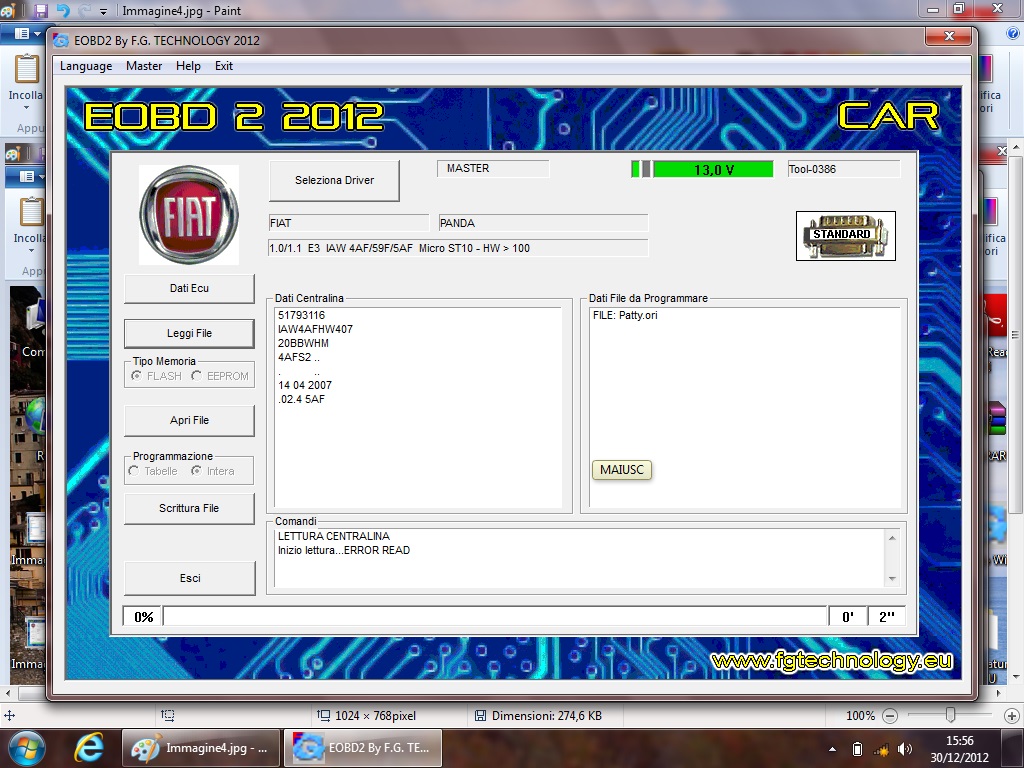Click the Seleziona Driver button
The image size is (1024, 768).
tap(334, 180)
